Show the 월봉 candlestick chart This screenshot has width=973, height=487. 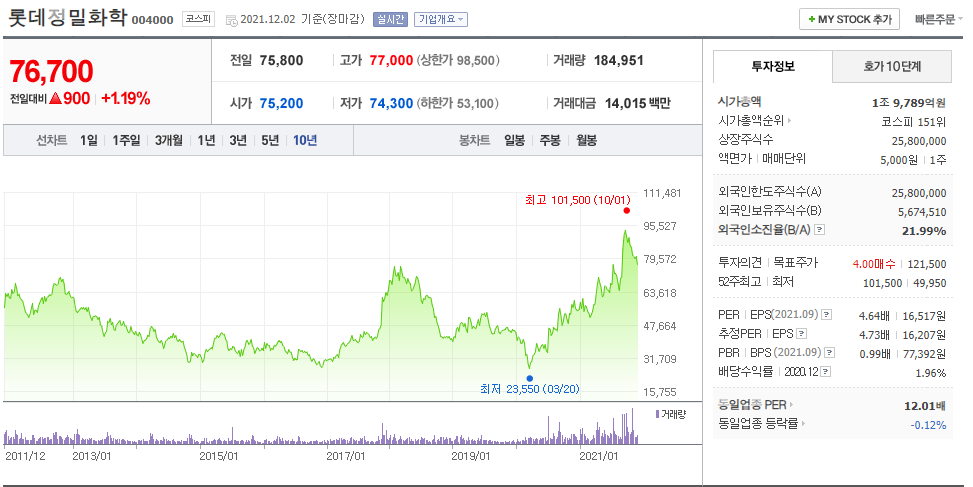[586, 140]
